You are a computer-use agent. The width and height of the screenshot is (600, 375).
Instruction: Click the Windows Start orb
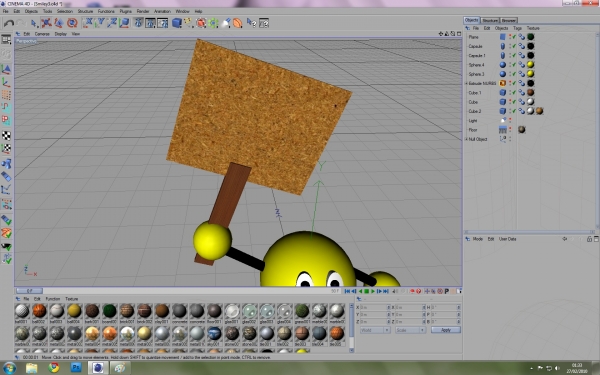8,368
